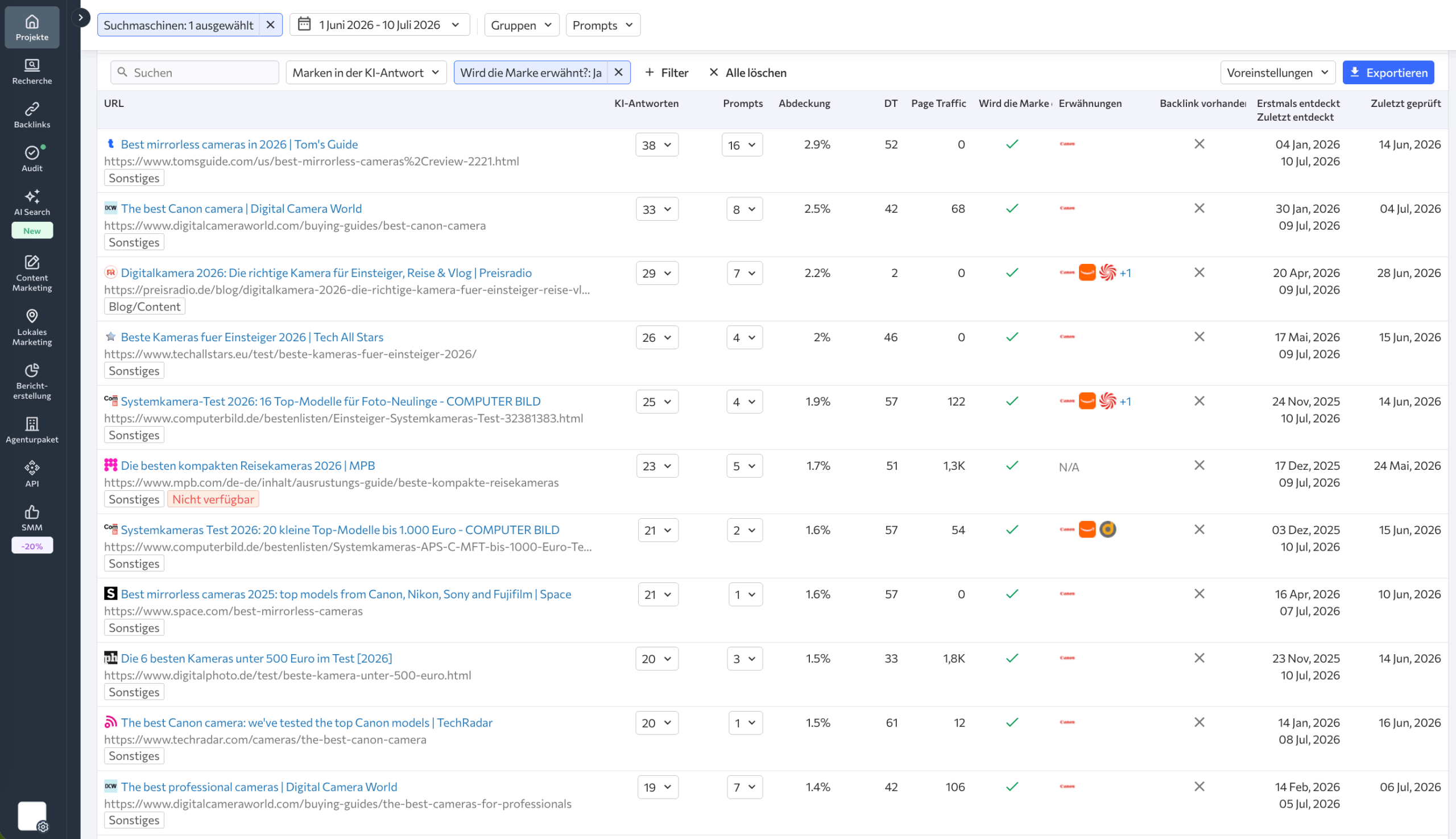Open 'Best mirrorless cameras in 2026 | Tom's Guide' link
This screenshot has width=1456, height=839.
(x=239, y=144)
